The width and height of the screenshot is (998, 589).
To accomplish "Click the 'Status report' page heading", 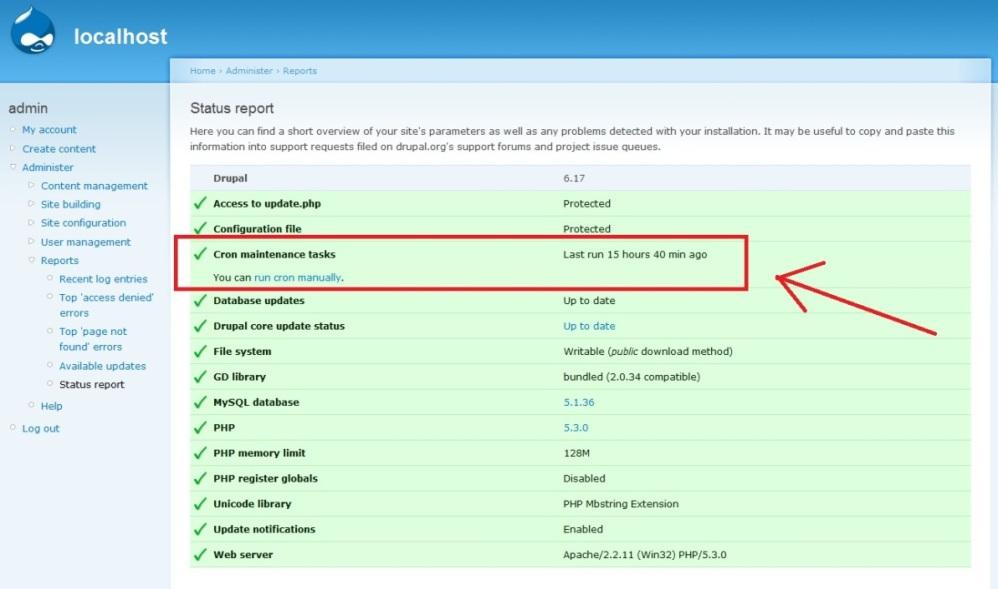I will 232,108.
